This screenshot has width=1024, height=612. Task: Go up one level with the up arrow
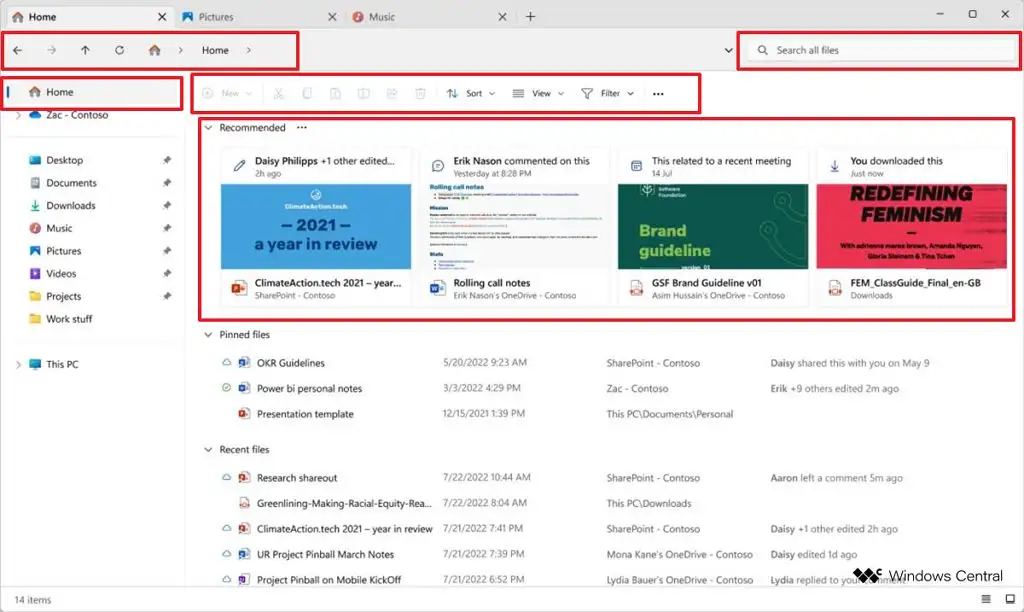pos(85,49)
